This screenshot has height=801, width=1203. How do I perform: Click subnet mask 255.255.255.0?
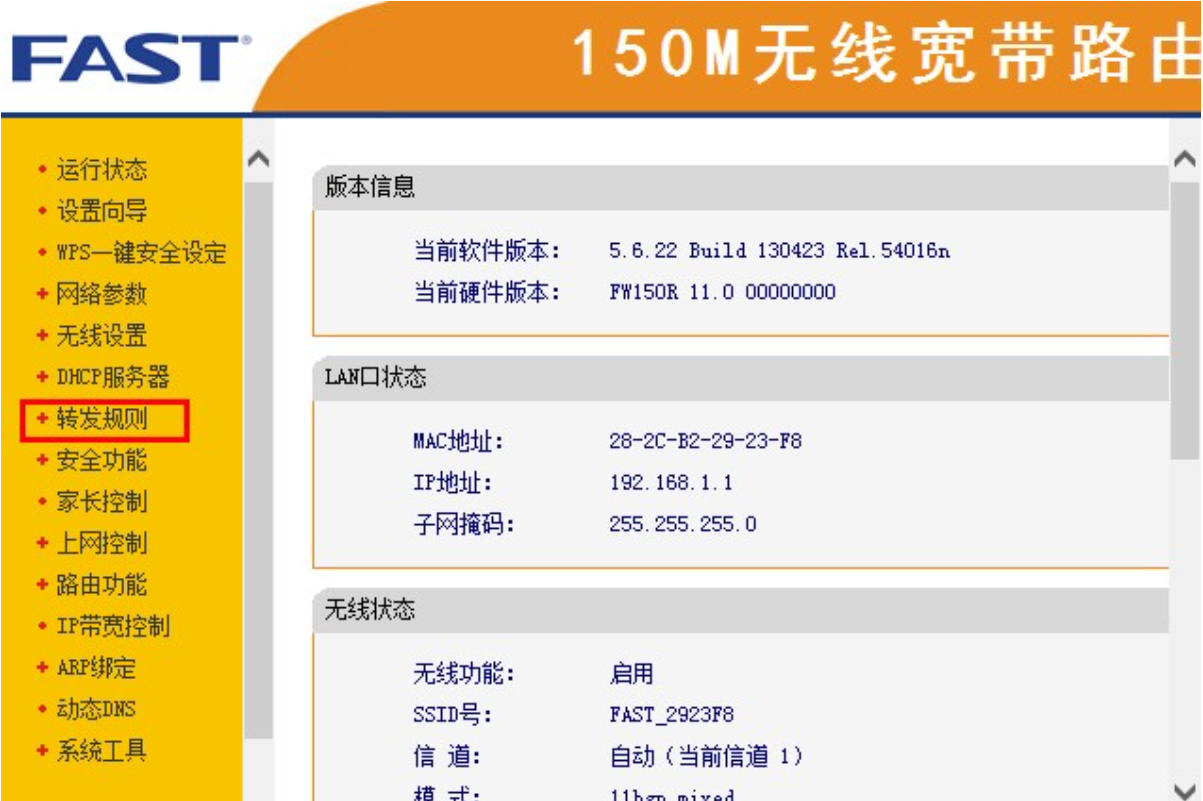pyautogui.click(x=682, y=524)
